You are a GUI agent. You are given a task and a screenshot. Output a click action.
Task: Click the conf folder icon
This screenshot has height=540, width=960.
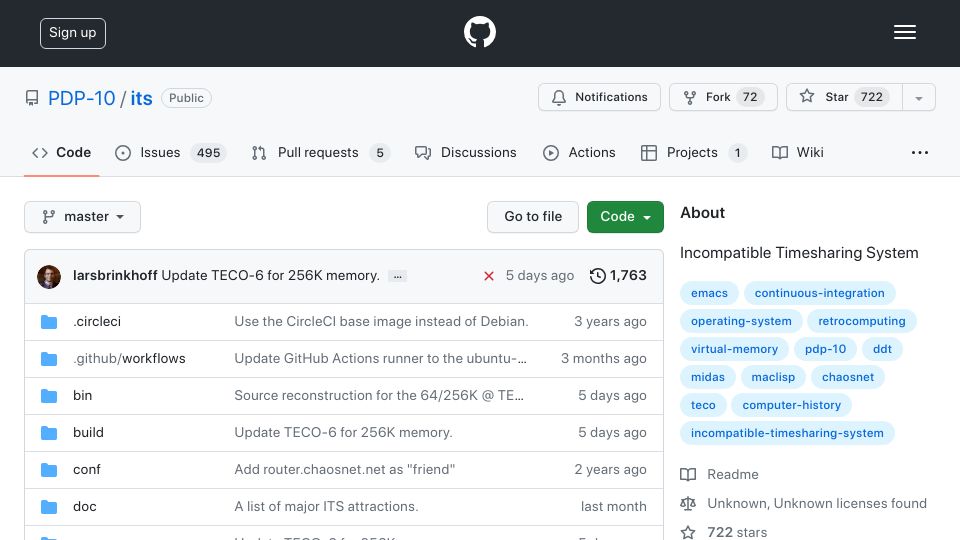[x=49, y=470]
